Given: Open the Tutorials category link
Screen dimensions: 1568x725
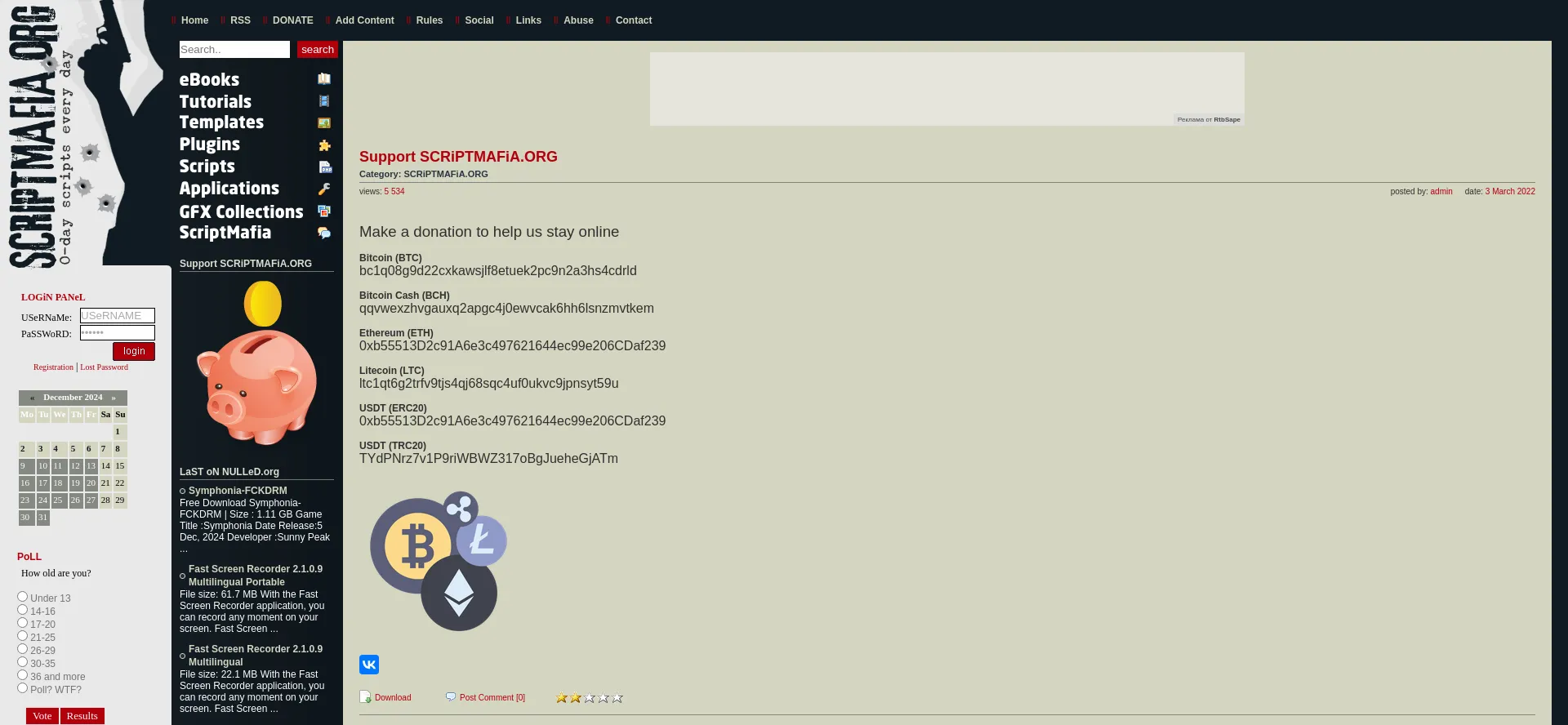Looking at the screenshot, I should [x=216, y=102].
